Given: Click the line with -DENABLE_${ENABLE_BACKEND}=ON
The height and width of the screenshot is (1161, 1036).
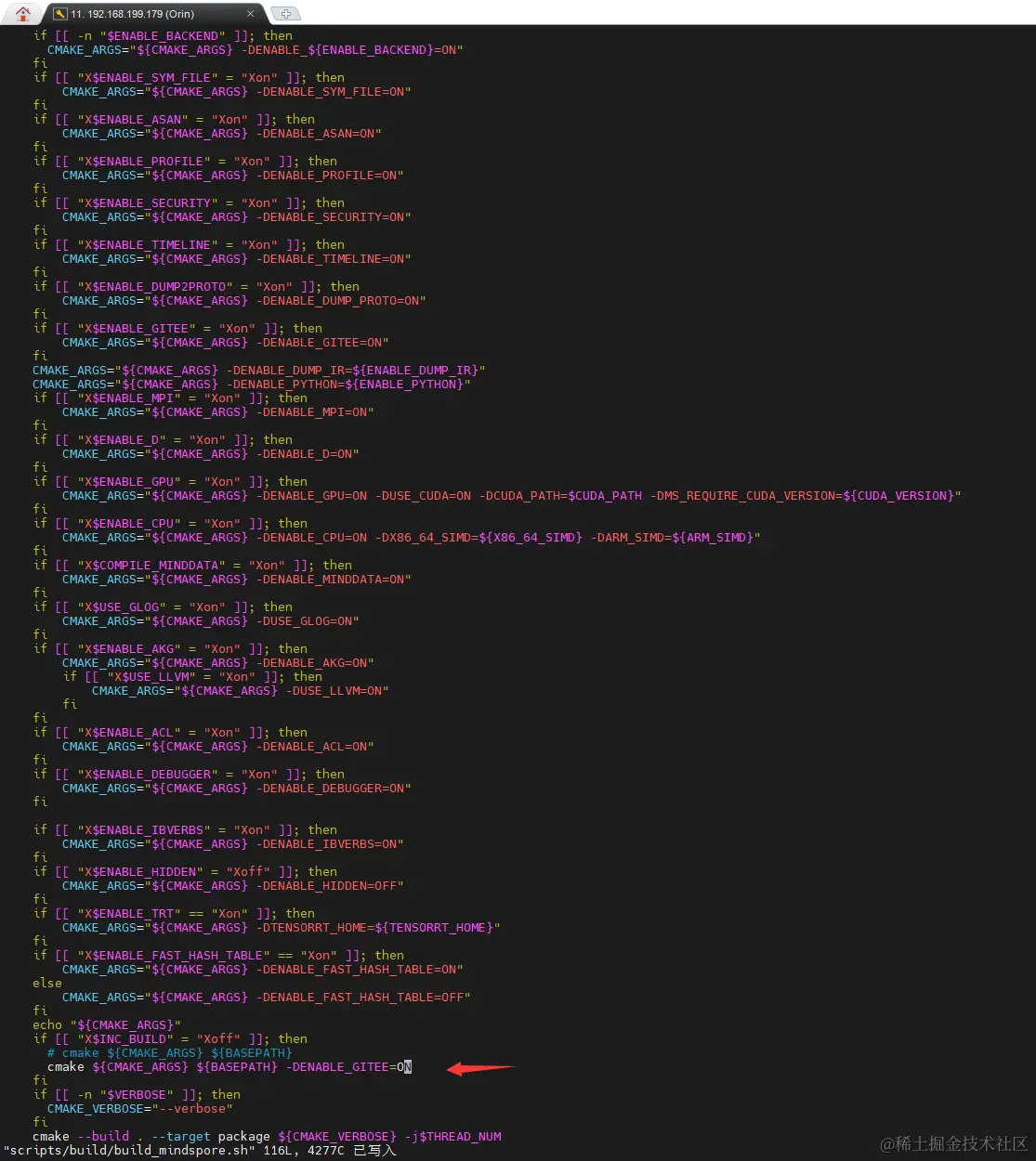Looking at the screenshot, I should tap(255, 50).
